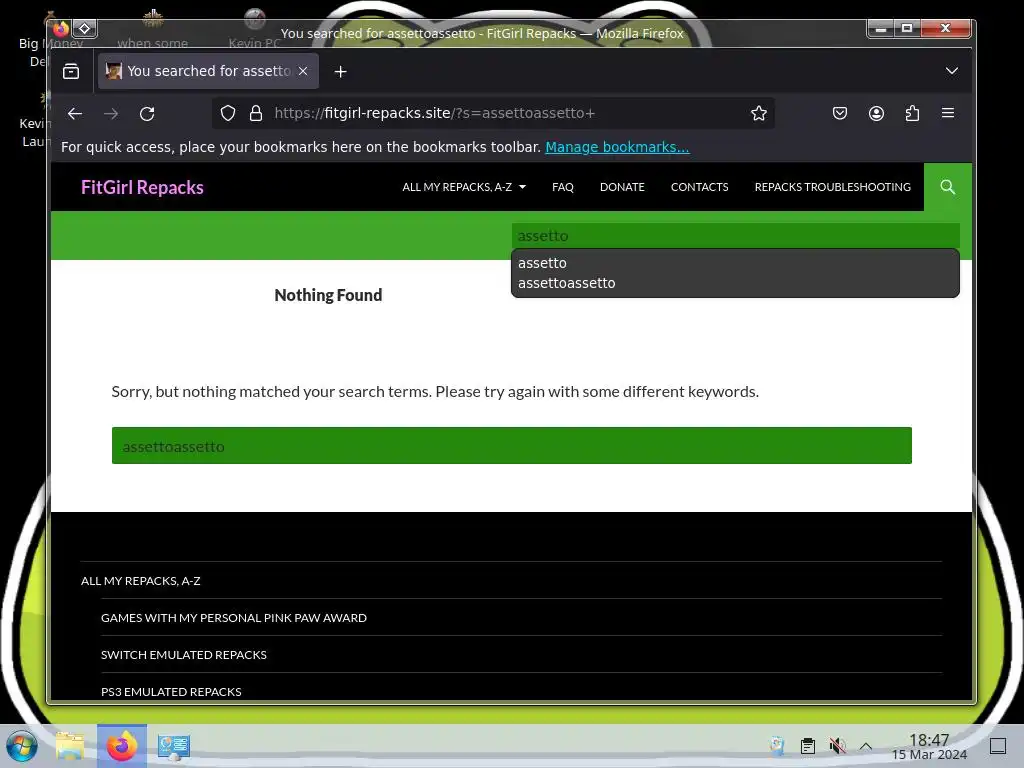Click the padlock site info icon
Screen dimensions: 1024x768
pos(256,113)
